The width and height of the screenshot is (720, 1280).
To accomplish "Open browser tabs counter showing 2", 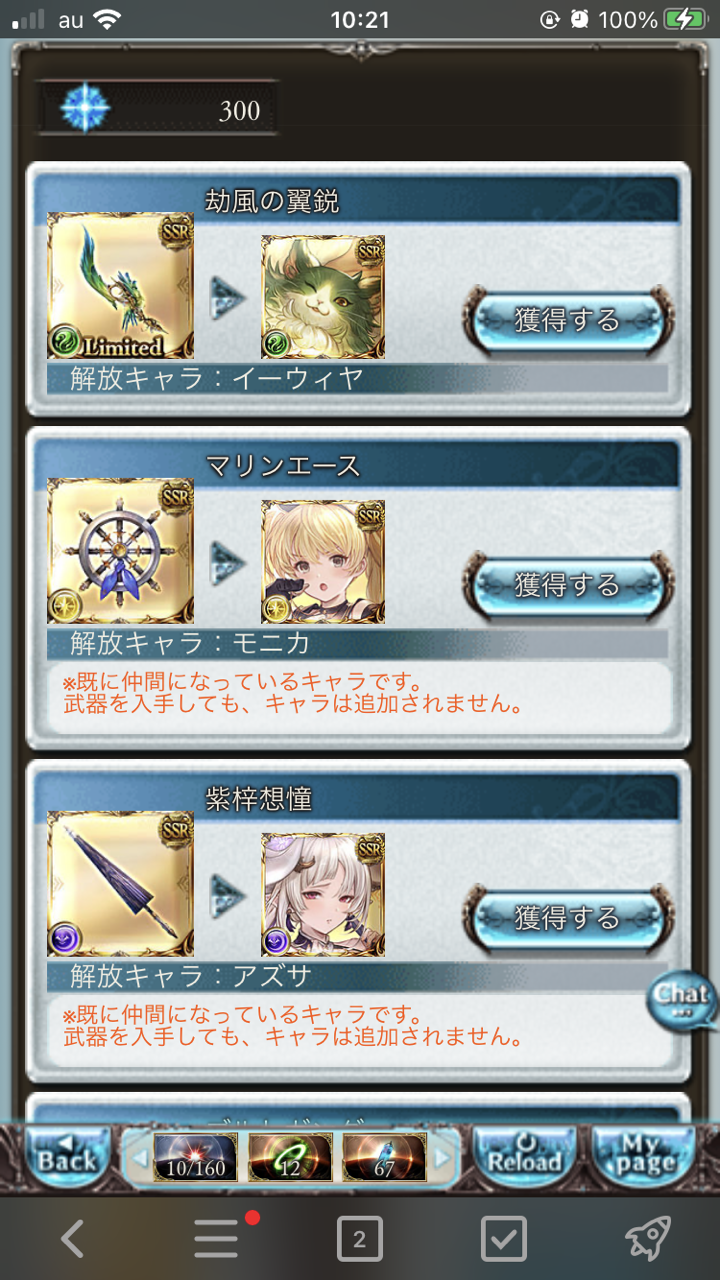I will tap(359, 1240).
